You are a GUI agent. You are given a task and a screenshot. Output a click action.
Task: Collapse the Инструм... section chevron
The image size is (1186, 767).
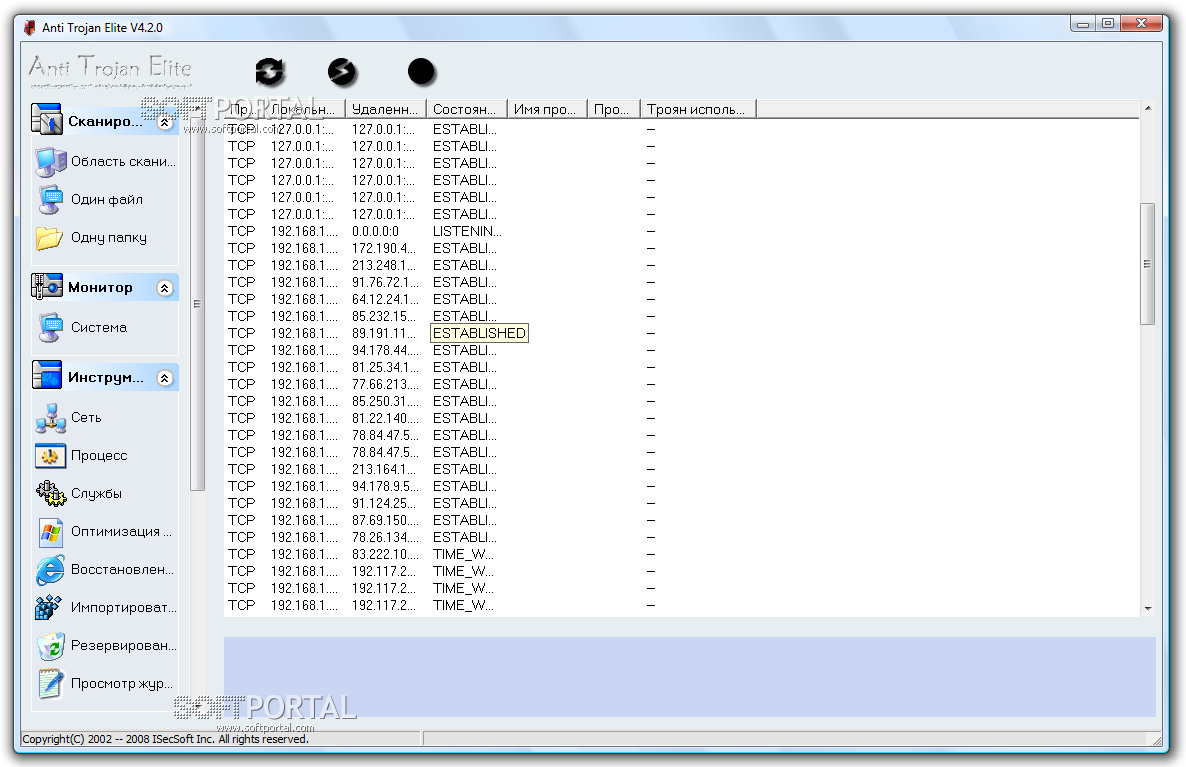click(164, 377)
